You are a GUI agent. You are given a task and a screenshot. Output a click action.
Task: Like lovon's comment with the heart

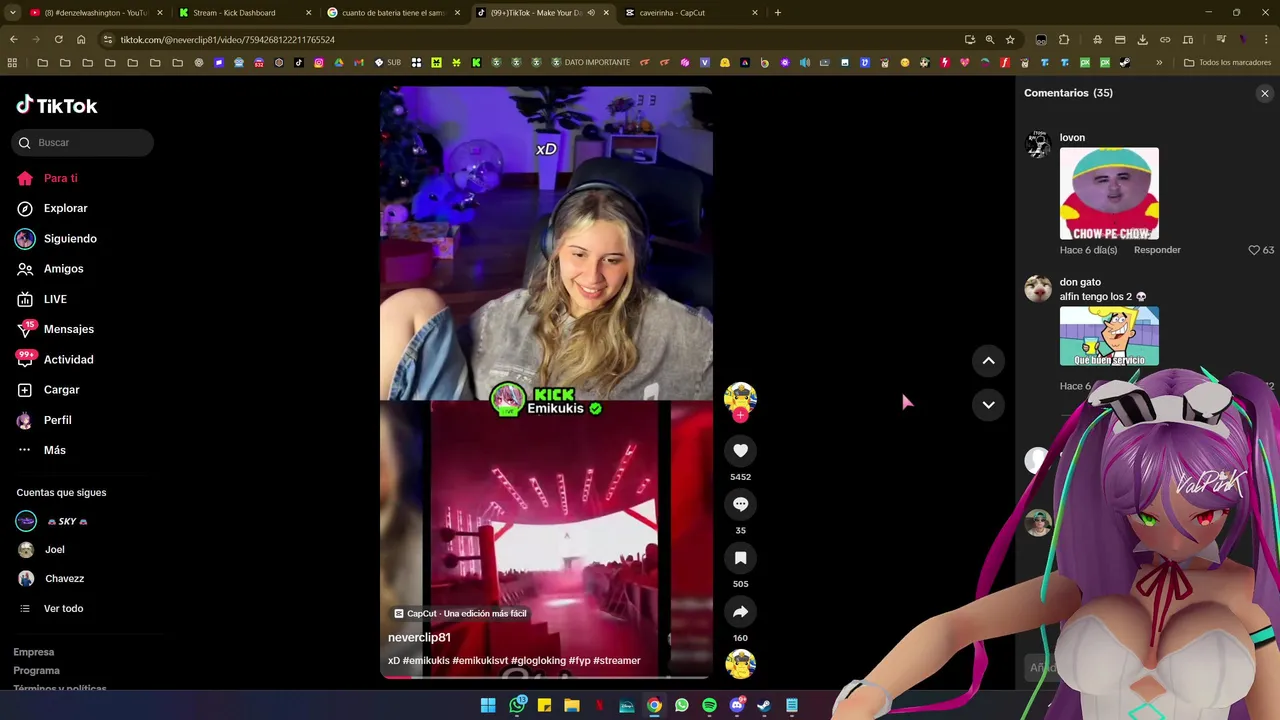point(1254,250)
